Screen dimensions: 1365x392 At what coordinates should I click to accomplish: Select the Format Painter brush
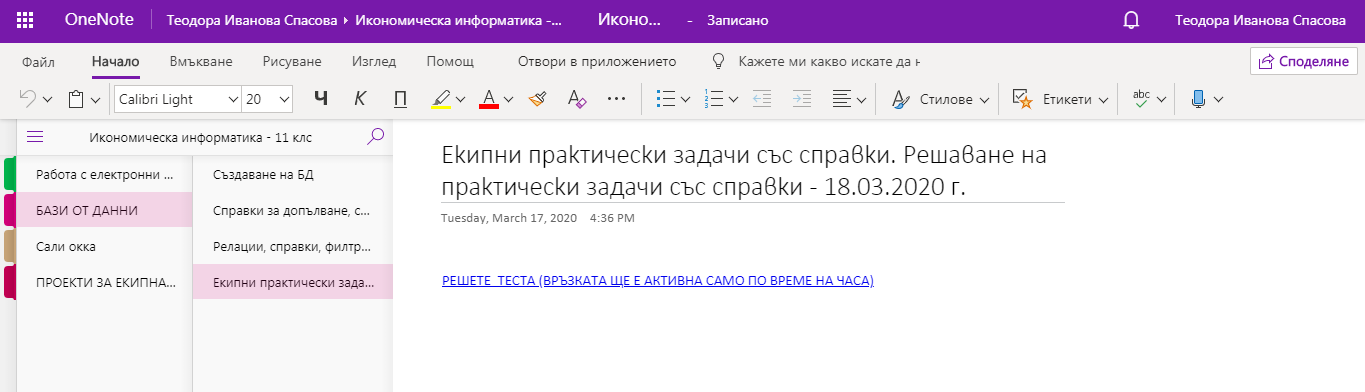tap(537, 99)
